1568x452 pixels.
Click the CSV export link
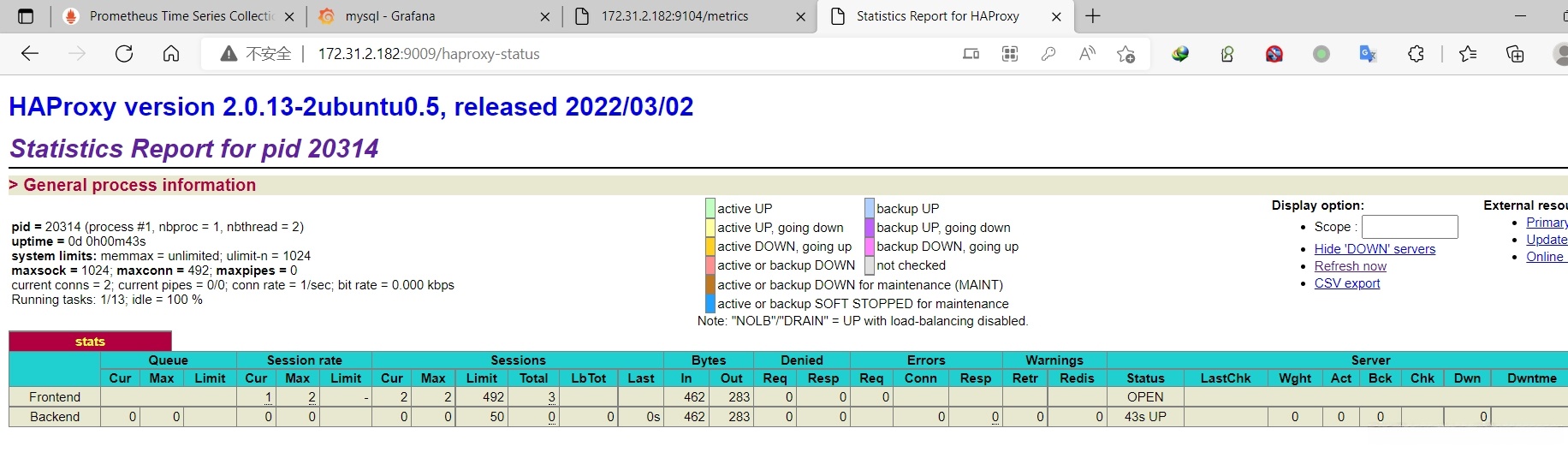click(1347, 283)
